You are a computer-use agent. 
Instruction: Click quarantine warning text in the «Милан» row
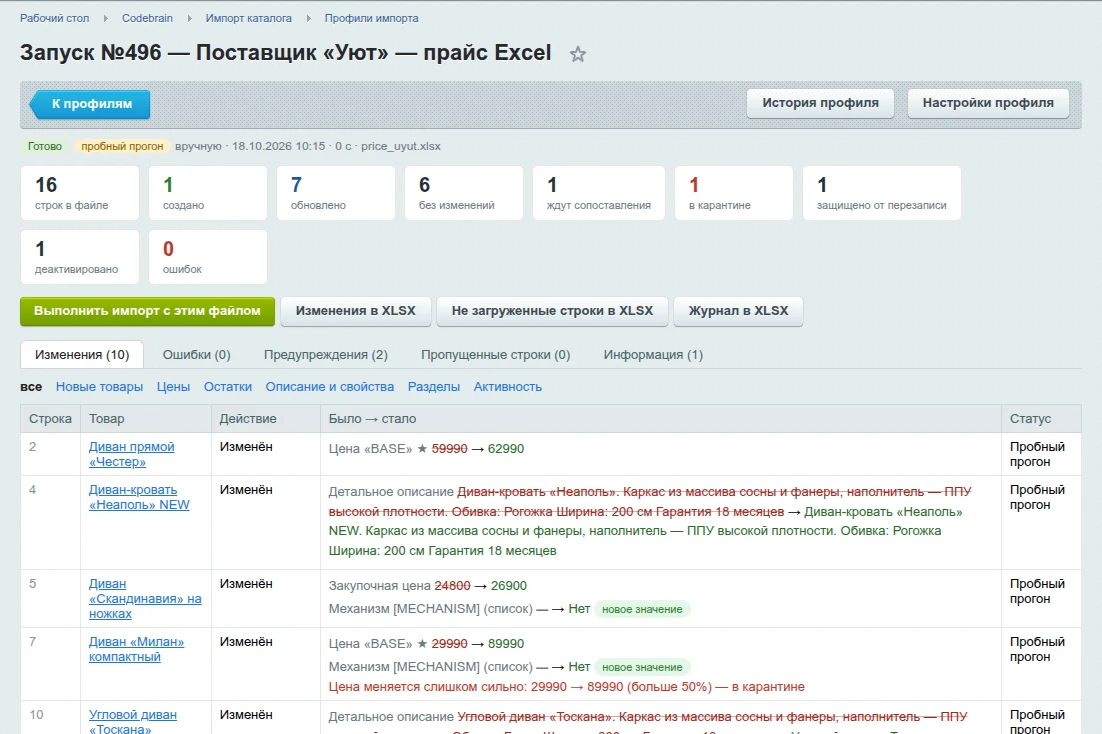[566, 687]
